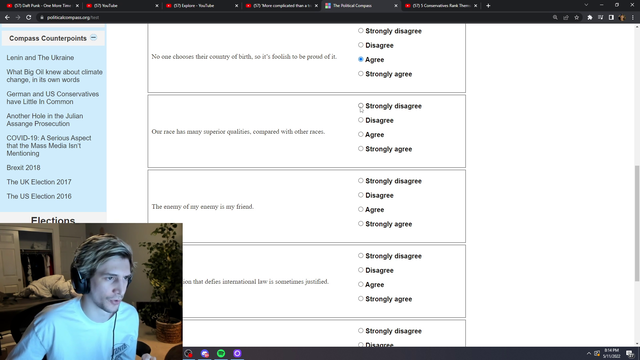Switch to the 'More complicated than a' tab
This screenshot has height=360, width=640.
[x=282, y=6]
